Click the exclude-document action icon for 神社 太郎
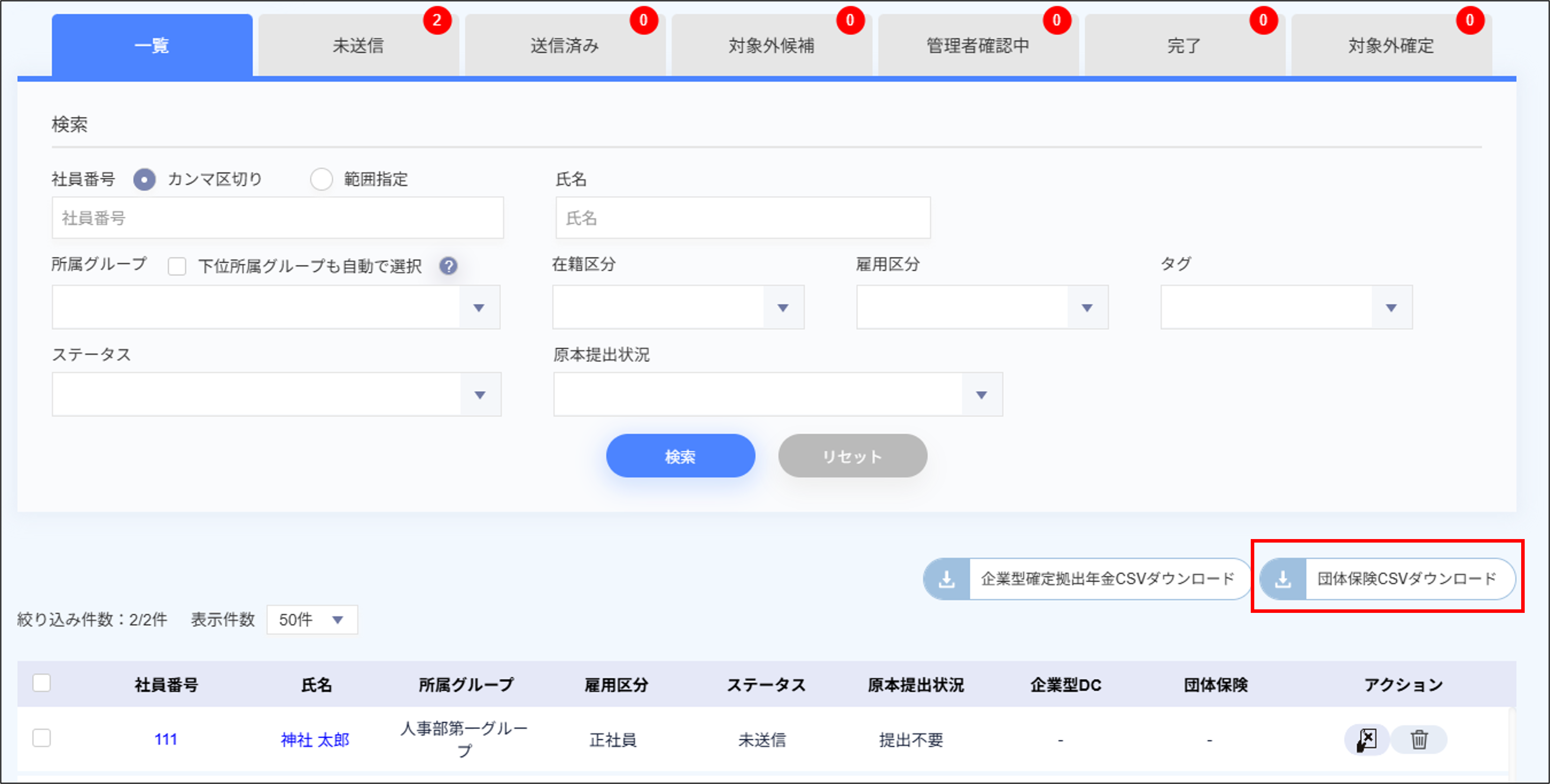This screenshot has height=784, width=1550. tap(1367, 740)
